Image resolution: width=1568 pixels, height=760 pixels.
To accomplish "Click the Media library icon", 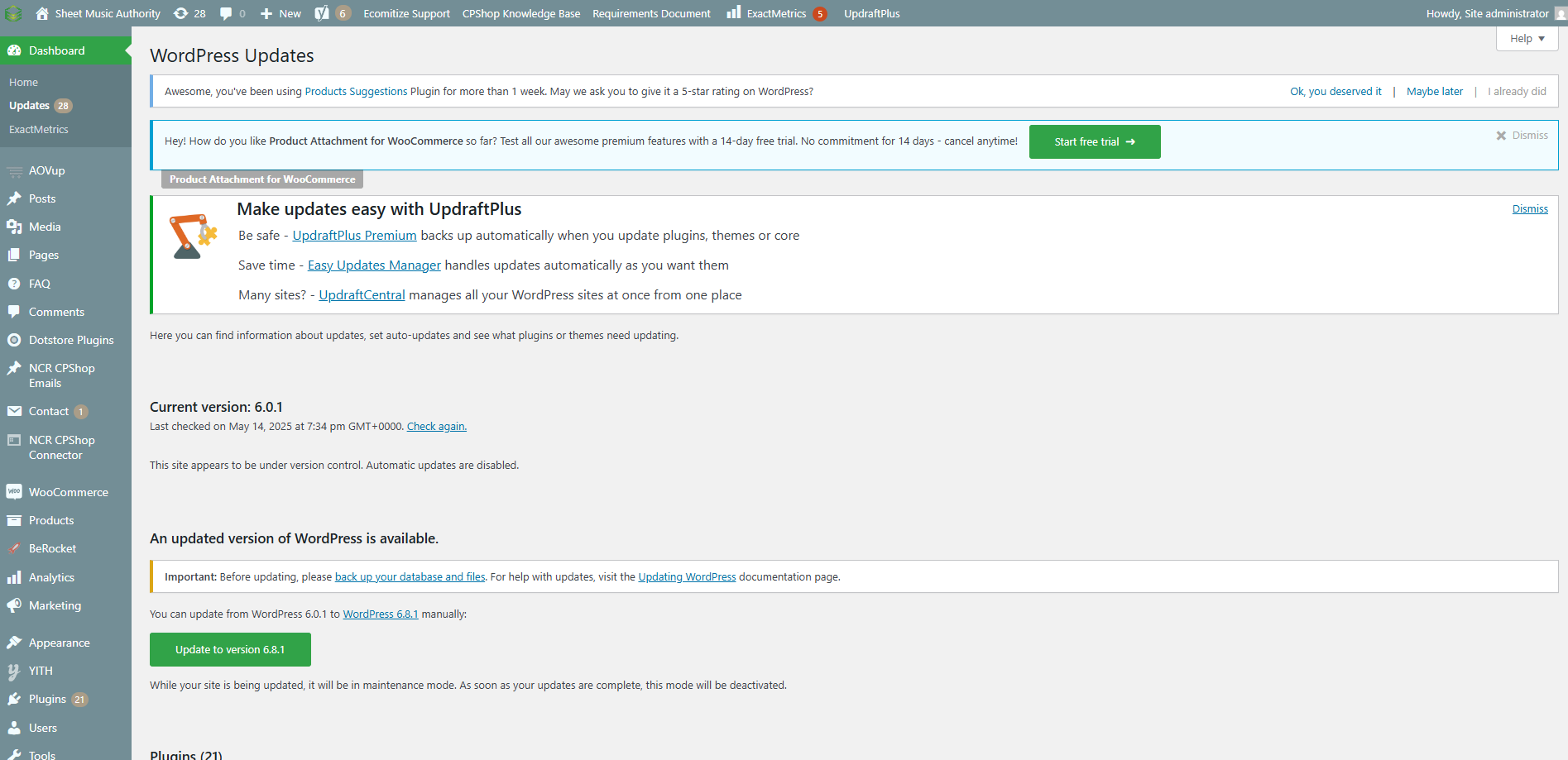I will pyautogui.click(x=14, y=227).
